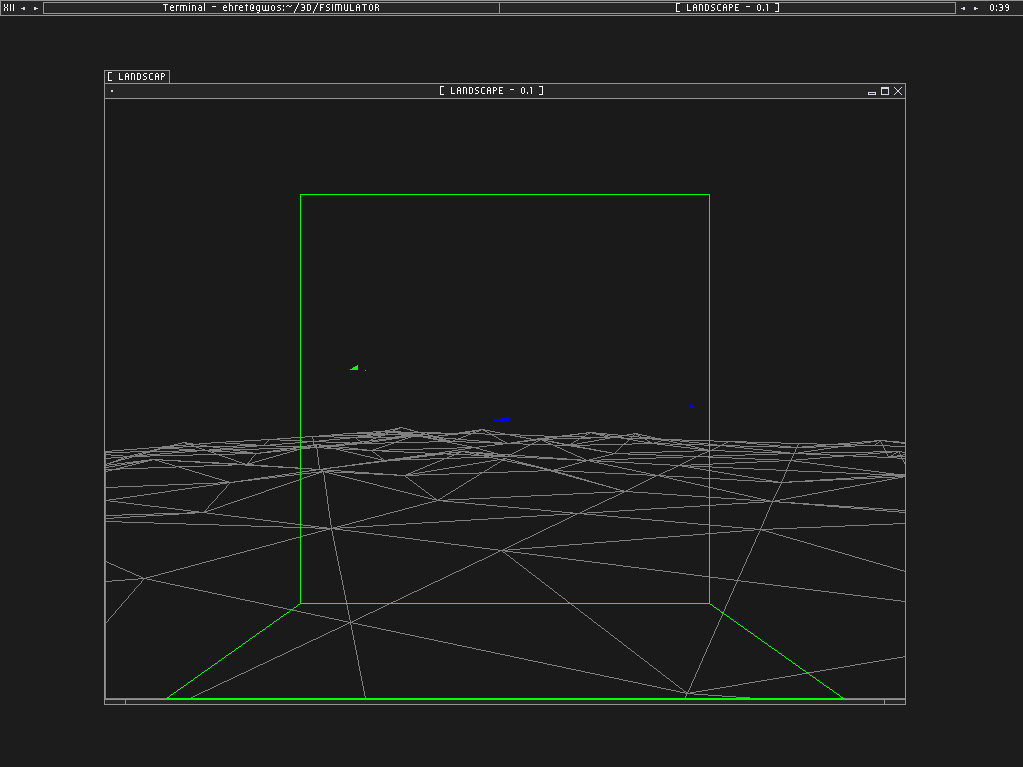Click the blue object near the horizon center
The height and width of the screenshot is (767, 1023).
[x=502, y=420]
